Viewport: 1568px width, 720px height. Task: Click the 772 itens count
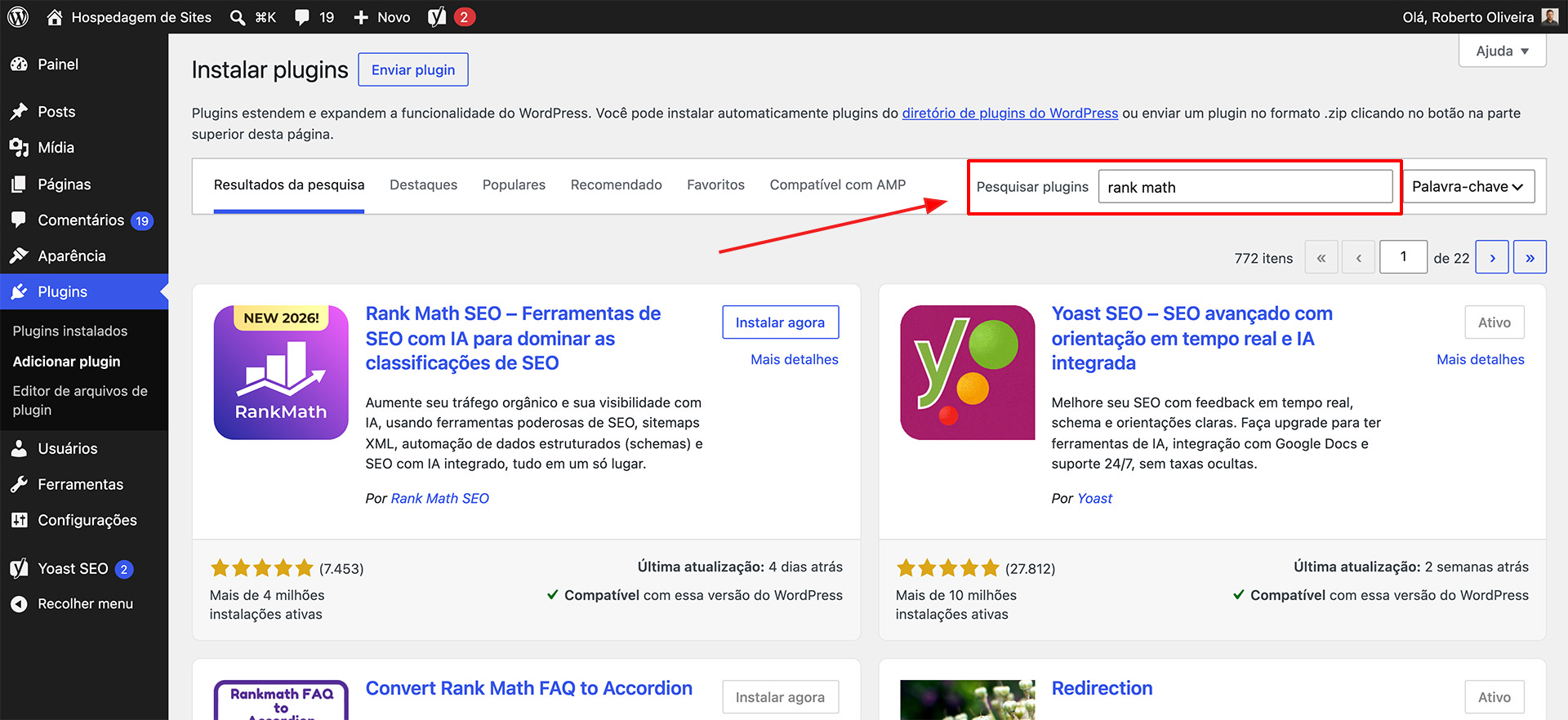click(x=1263, y=258)
